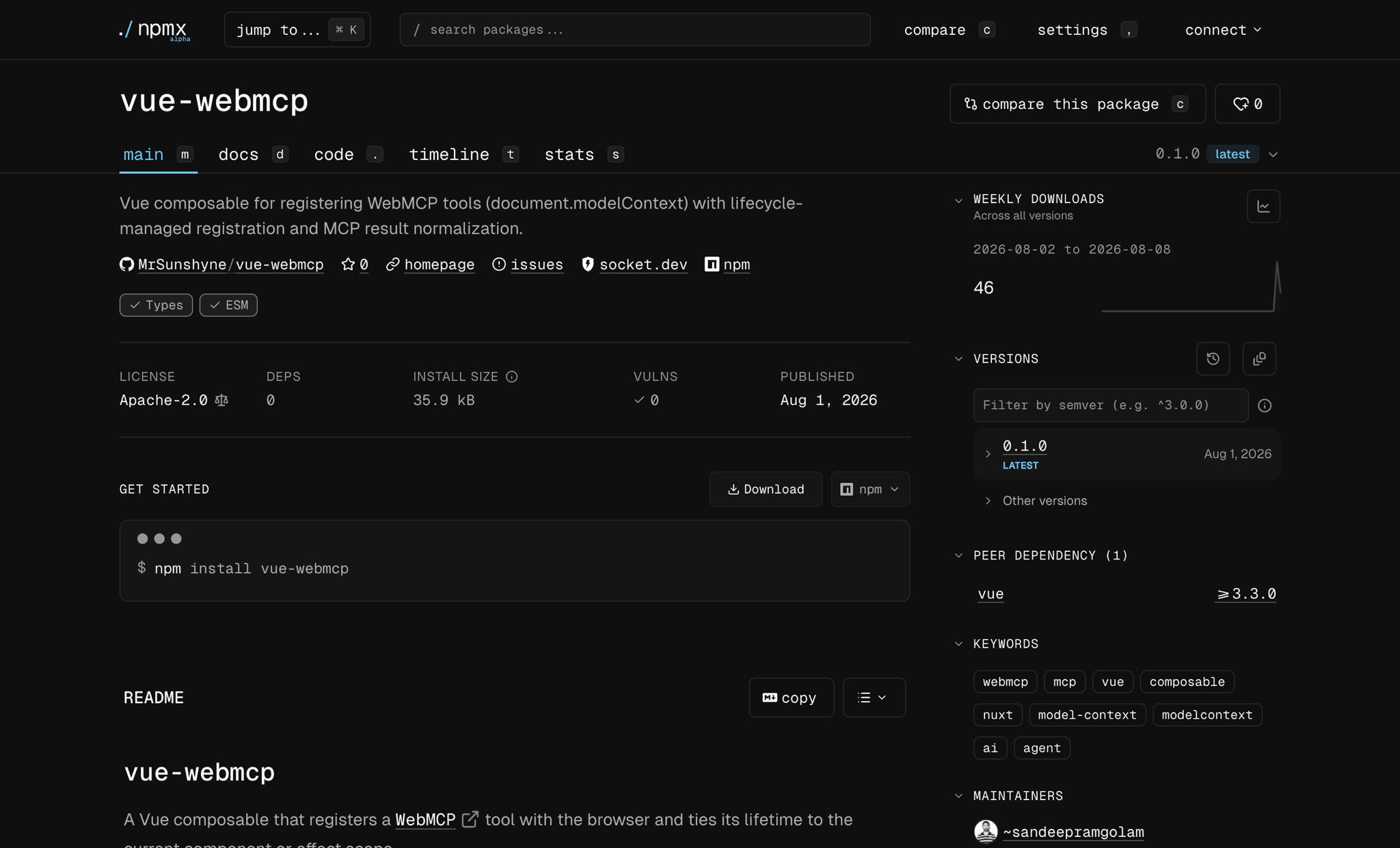The image size is (1400, 848).
Task: Click the copy versions icon button
Action: (1259, 359)
